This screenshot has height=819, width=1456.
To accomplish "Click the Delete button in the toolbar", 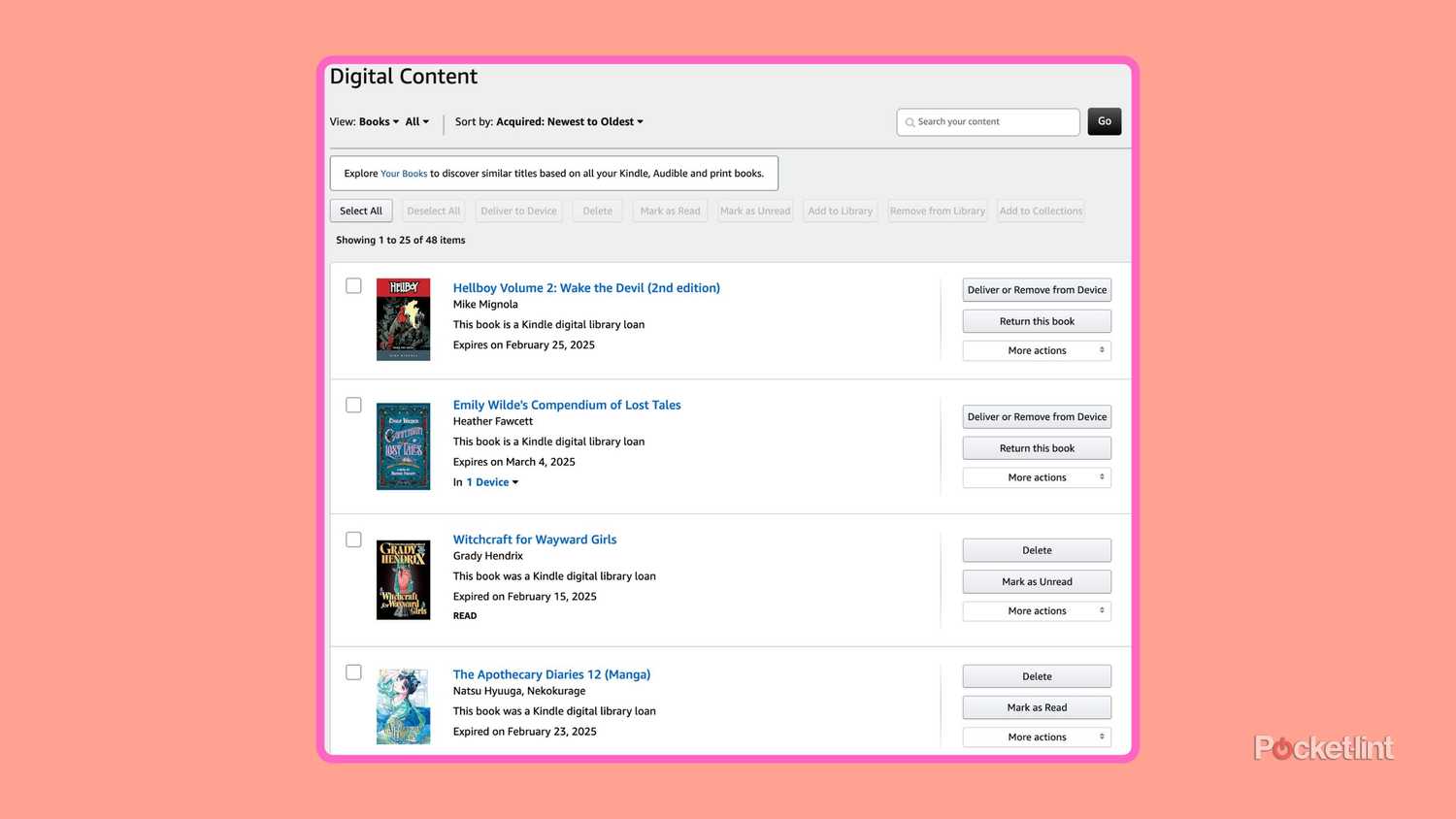I will click(597, 211).
